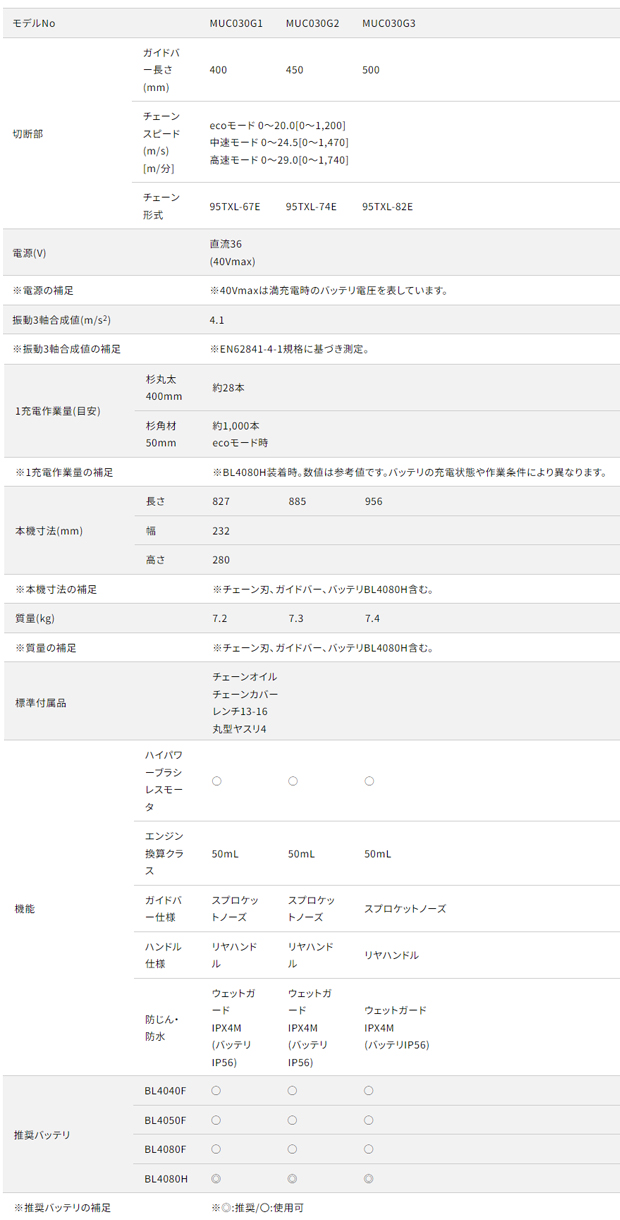Click the 約28本 value

click(228, 388)
